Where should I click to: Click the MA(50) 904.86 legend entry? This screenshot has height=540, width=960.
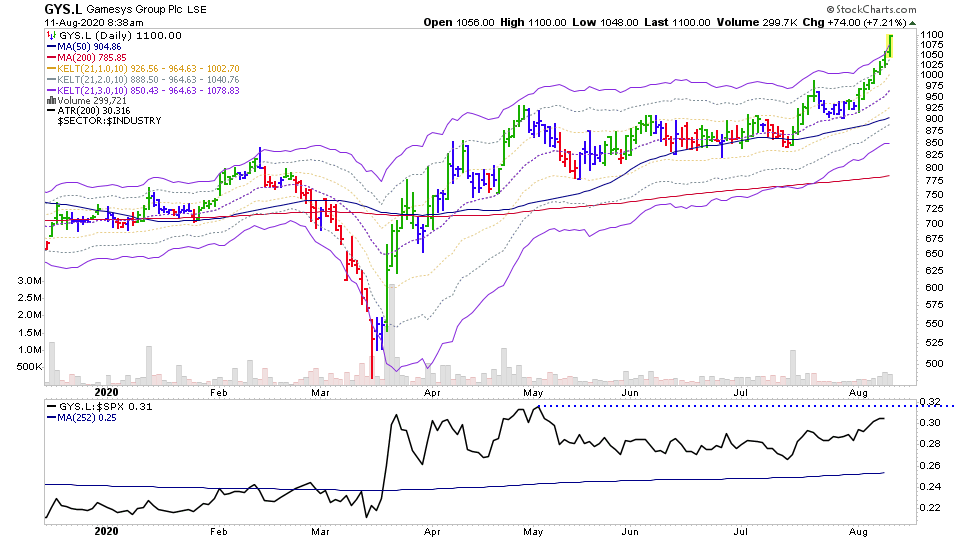click(89, 47)
